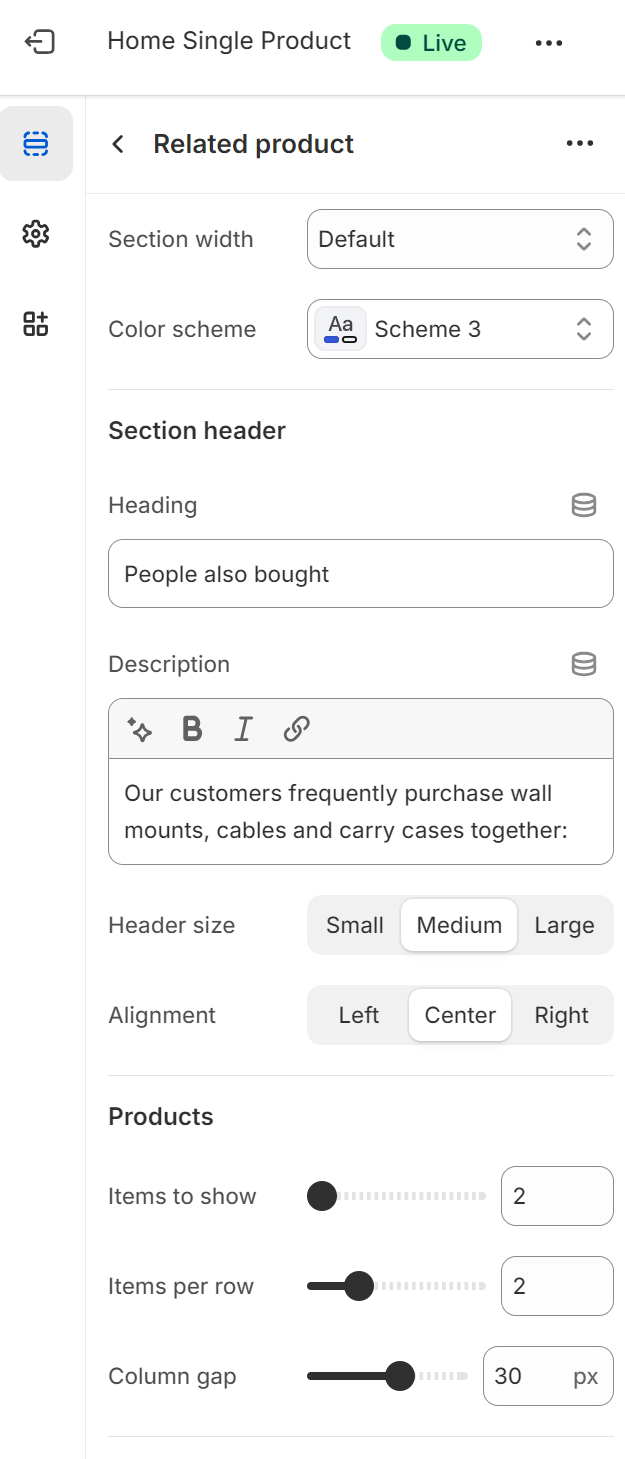Image resolution: width=625 pixels, height=1459 pixels.
Task: Open the AI writing assistant in Description
Action: [x=141, y=729]
